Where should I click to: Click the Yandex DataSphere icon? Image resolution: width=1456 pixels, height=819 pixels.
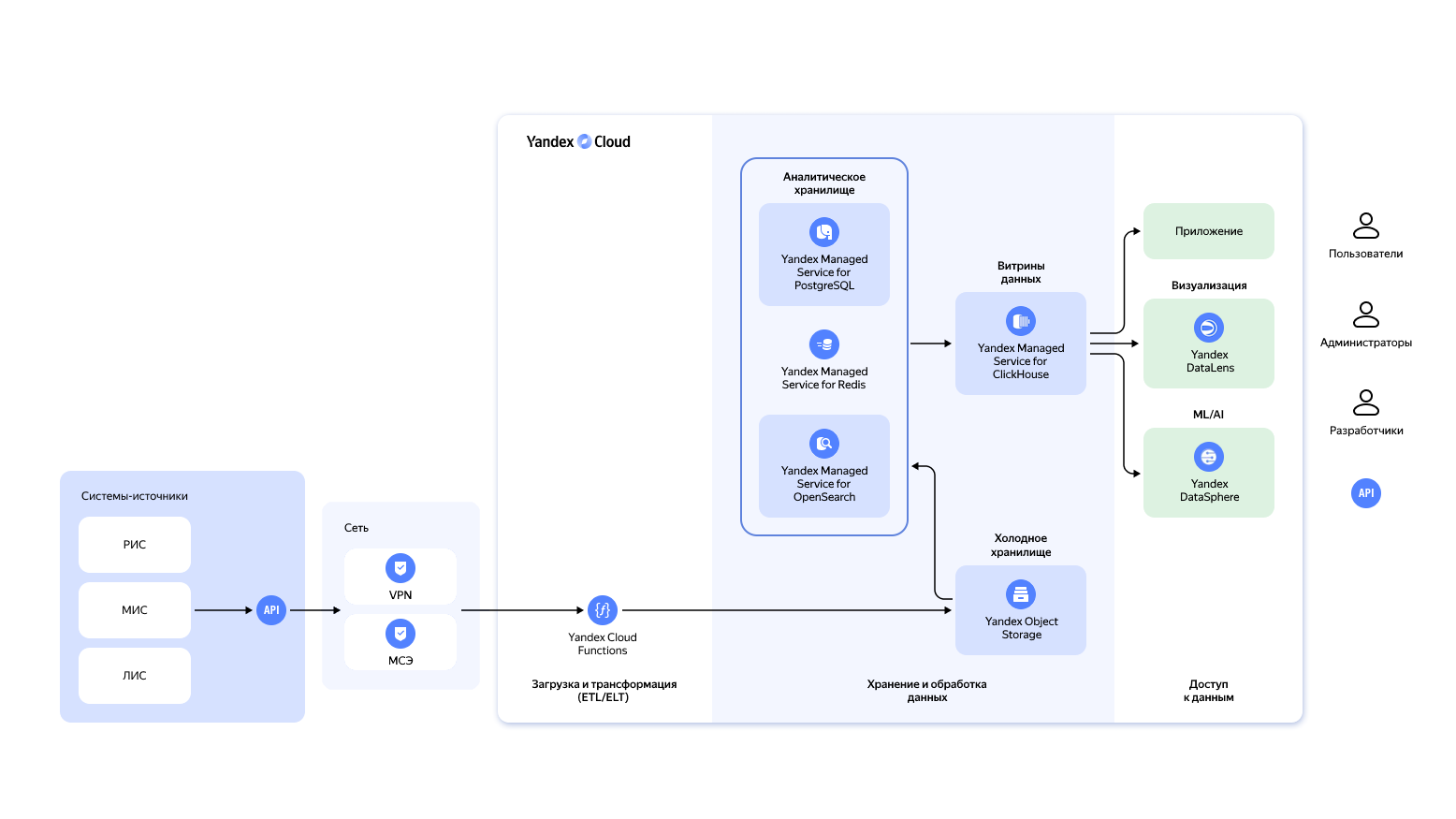pyautogui.click(x=1209, y=457)
